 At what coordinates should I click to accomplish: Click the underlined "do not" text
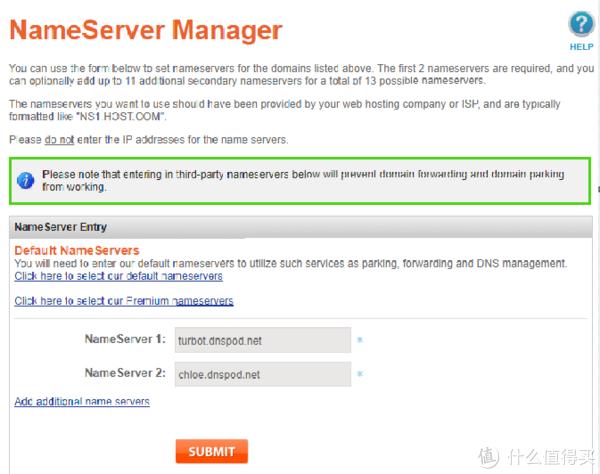pyautogui.click(x=59, y=140)
